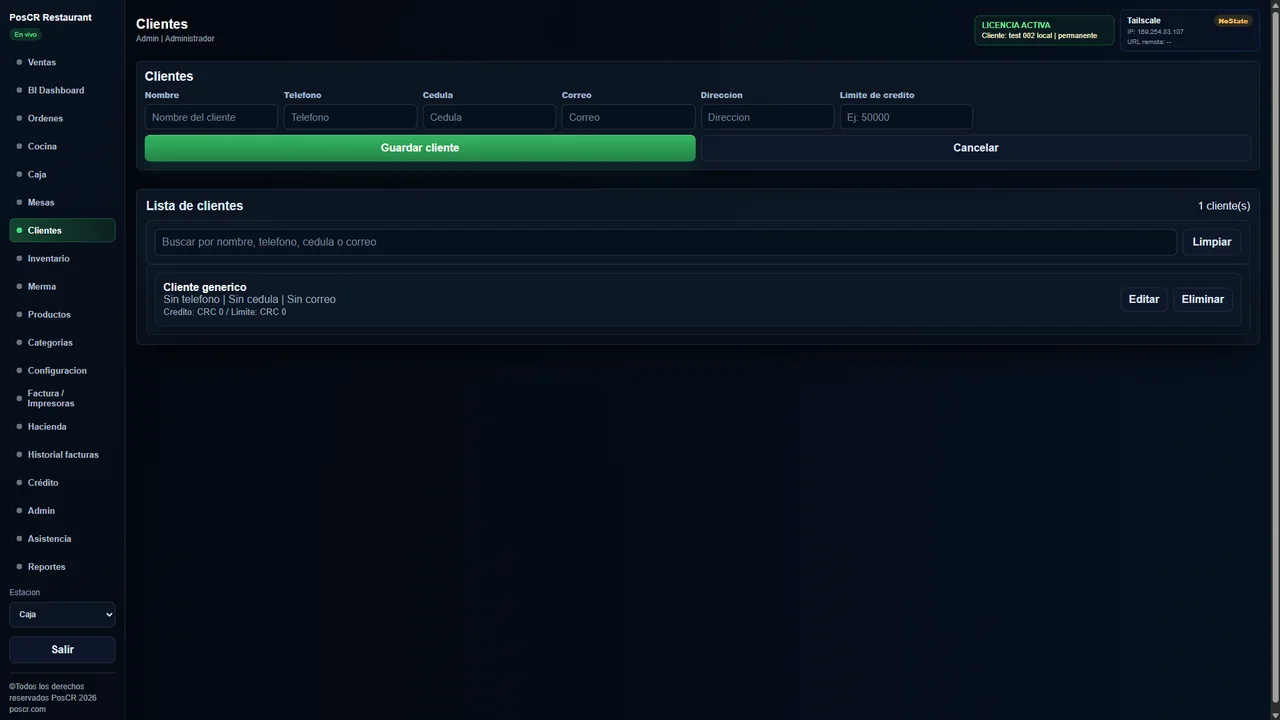Delete Cliente generico with Eliminar
This screenshot has height=720, width=1280.
click(x=1203, y=299)
